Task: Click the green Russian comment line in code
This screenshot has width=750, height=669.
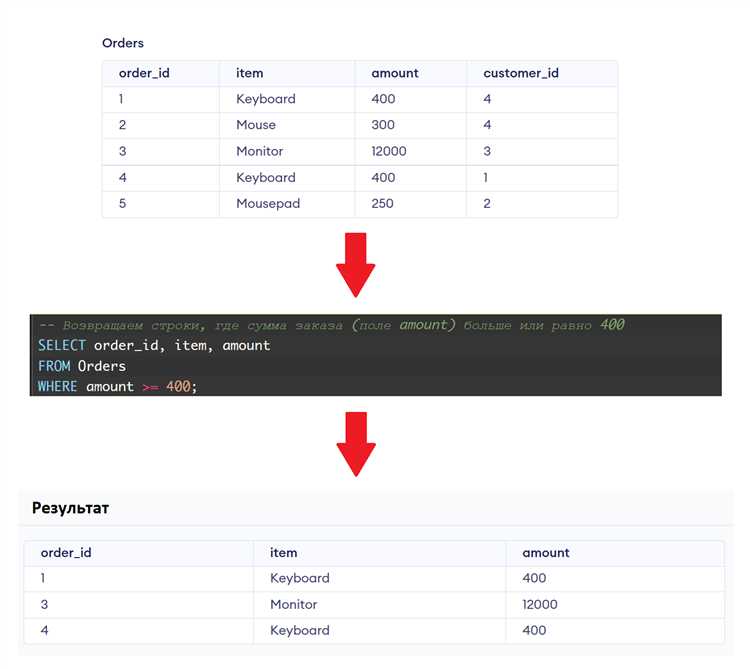Action: 330,325
